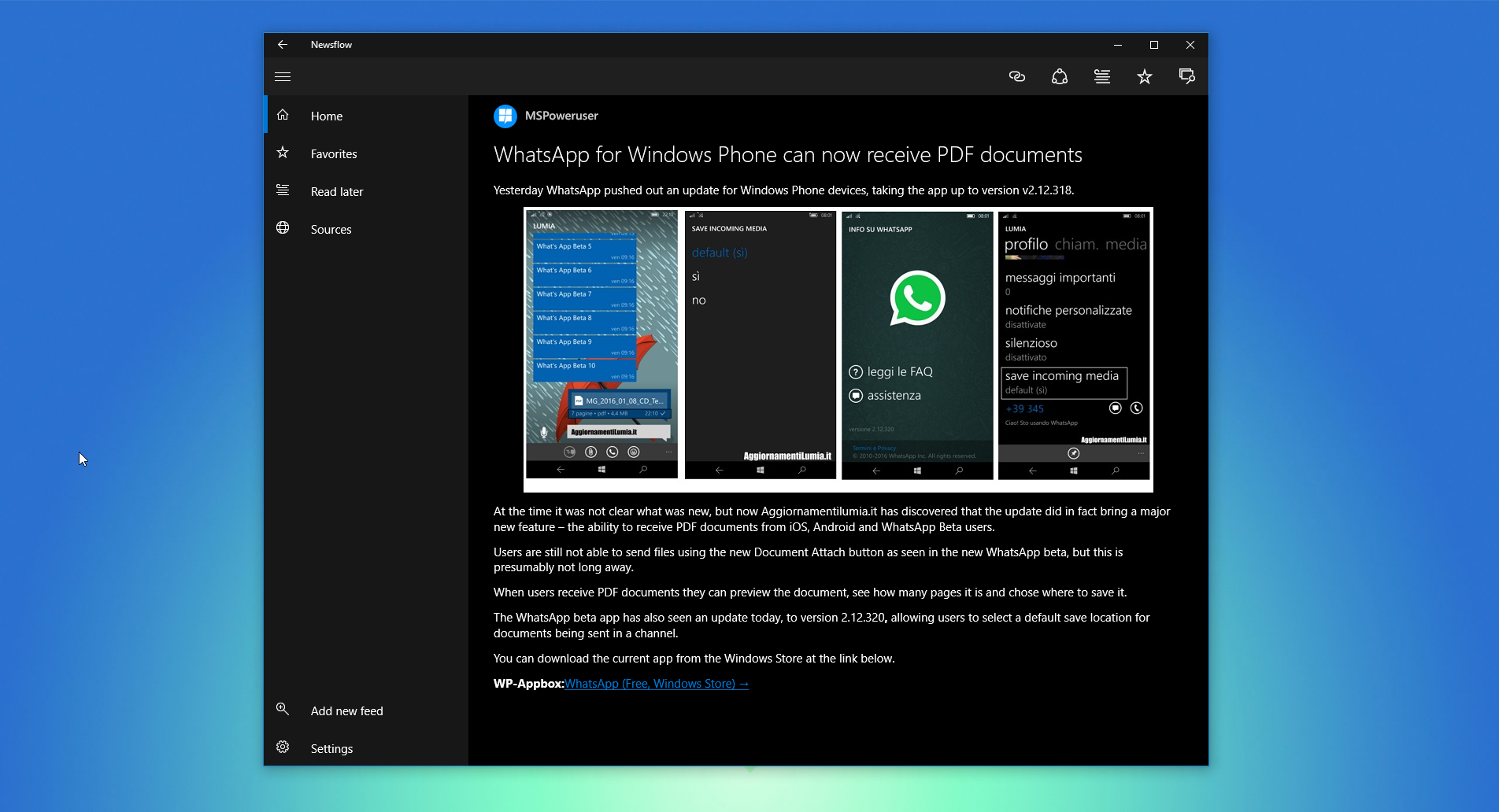Click the article headline about PDF documents
The image size is (1499, 812).
coord(788,155)
